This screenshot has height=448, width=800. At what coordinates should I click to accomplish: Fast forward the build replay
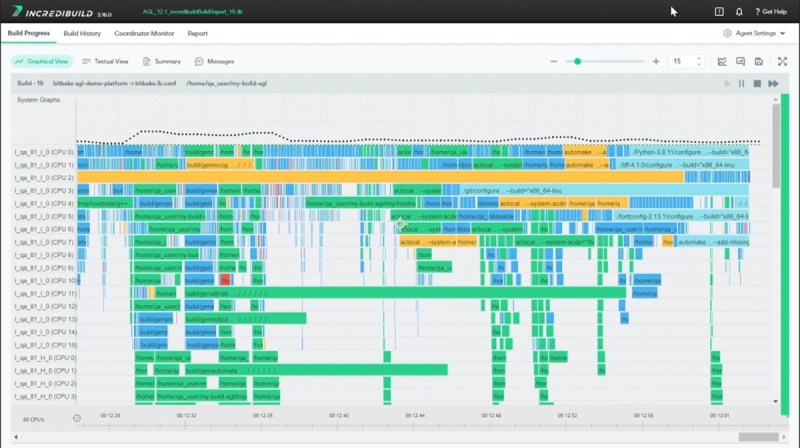773,84
